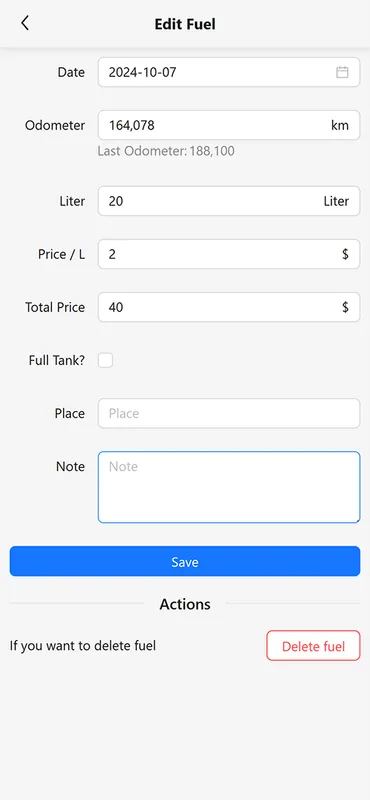This screenshot has height=800, width=370.
Task: Open the calendar icon in Date field
Action: 342,72
